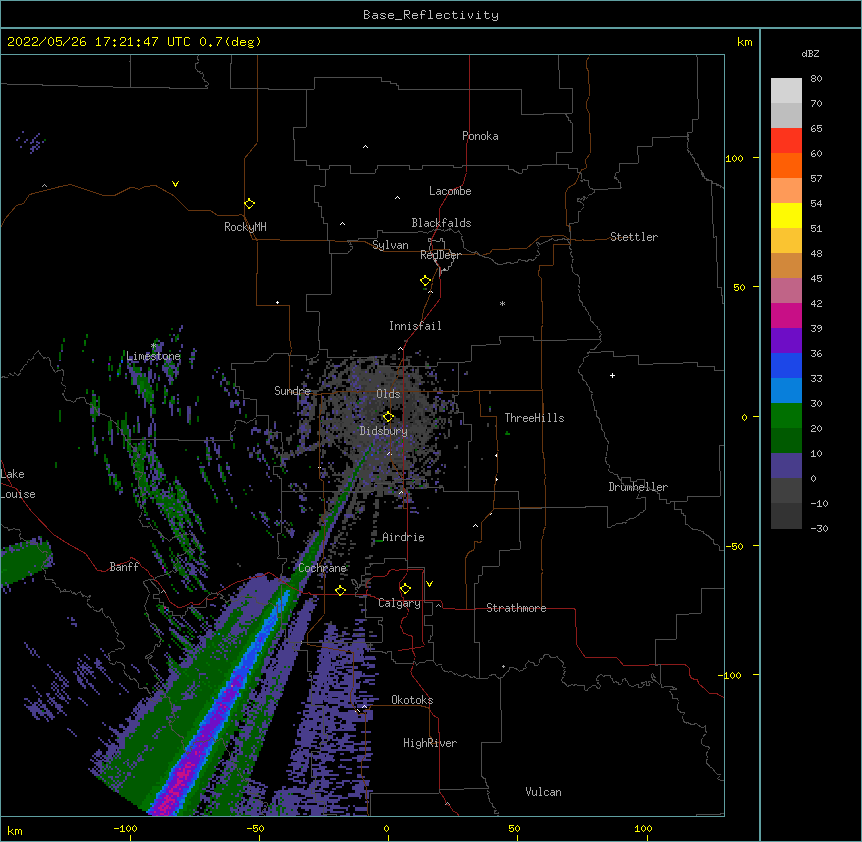This screenshot has height=842, width=862.
Task: Click the 100 tick on the right axis
Action: pyautogui.click(x=734, y=158)
